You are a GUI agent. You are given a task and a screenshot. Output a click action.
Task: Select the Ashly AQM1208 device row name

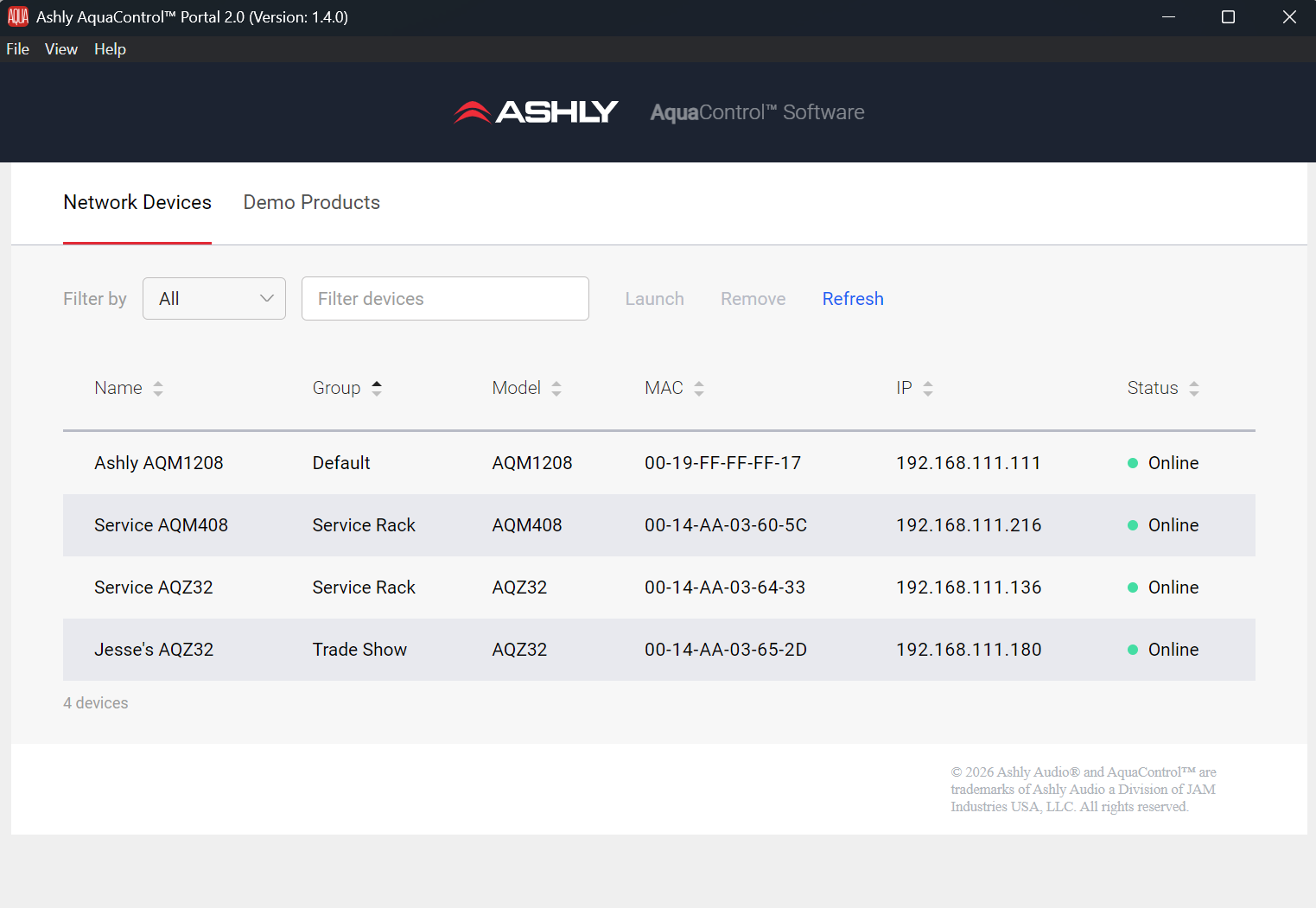pyautogui.click(x=159, y=463)
